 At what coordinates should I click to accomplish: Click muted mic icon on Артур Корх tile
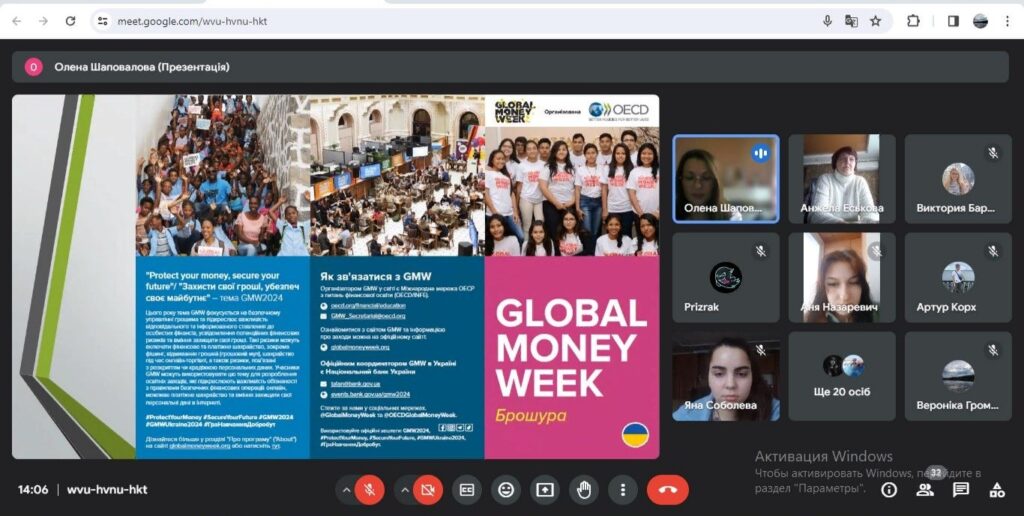pos(993,251)
